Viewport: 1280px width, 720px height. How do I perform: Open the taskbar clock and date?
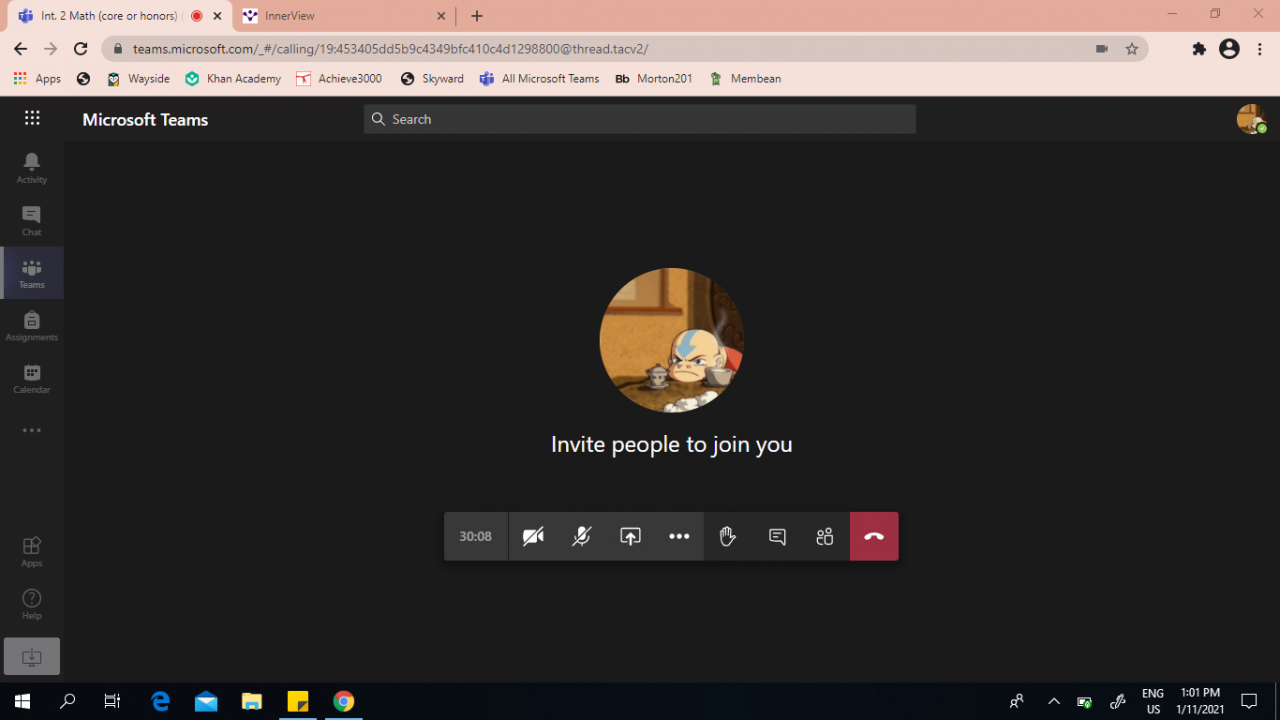pos(1200,701)
